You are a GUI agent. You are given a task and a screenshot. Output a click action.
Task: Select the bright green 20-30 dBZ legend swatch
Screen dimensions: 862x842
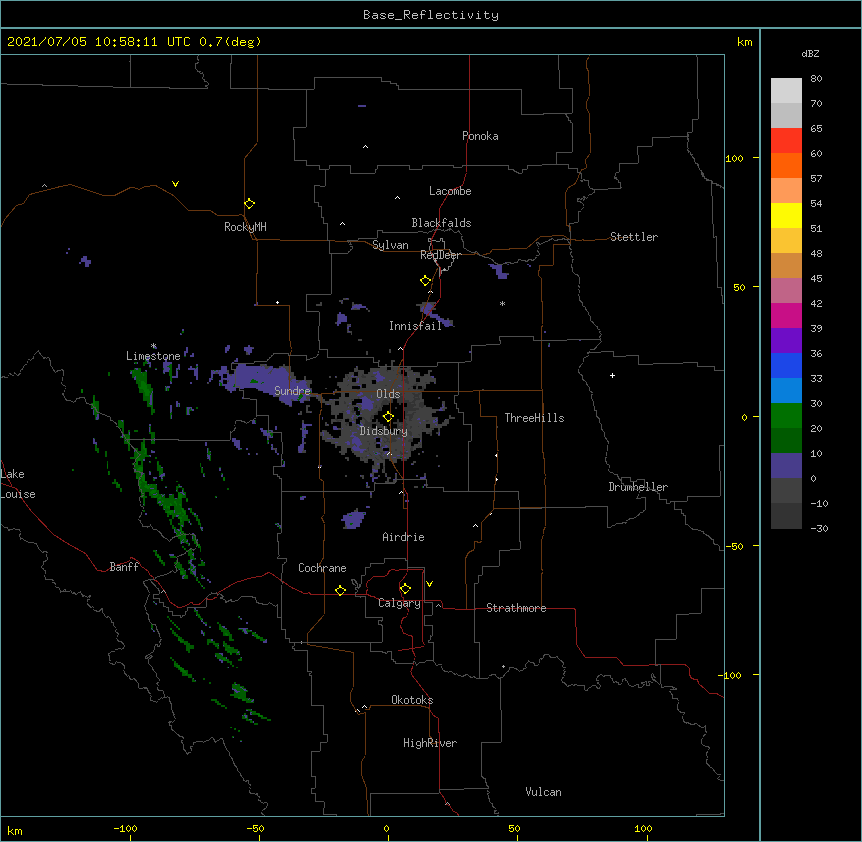point(786,416)
